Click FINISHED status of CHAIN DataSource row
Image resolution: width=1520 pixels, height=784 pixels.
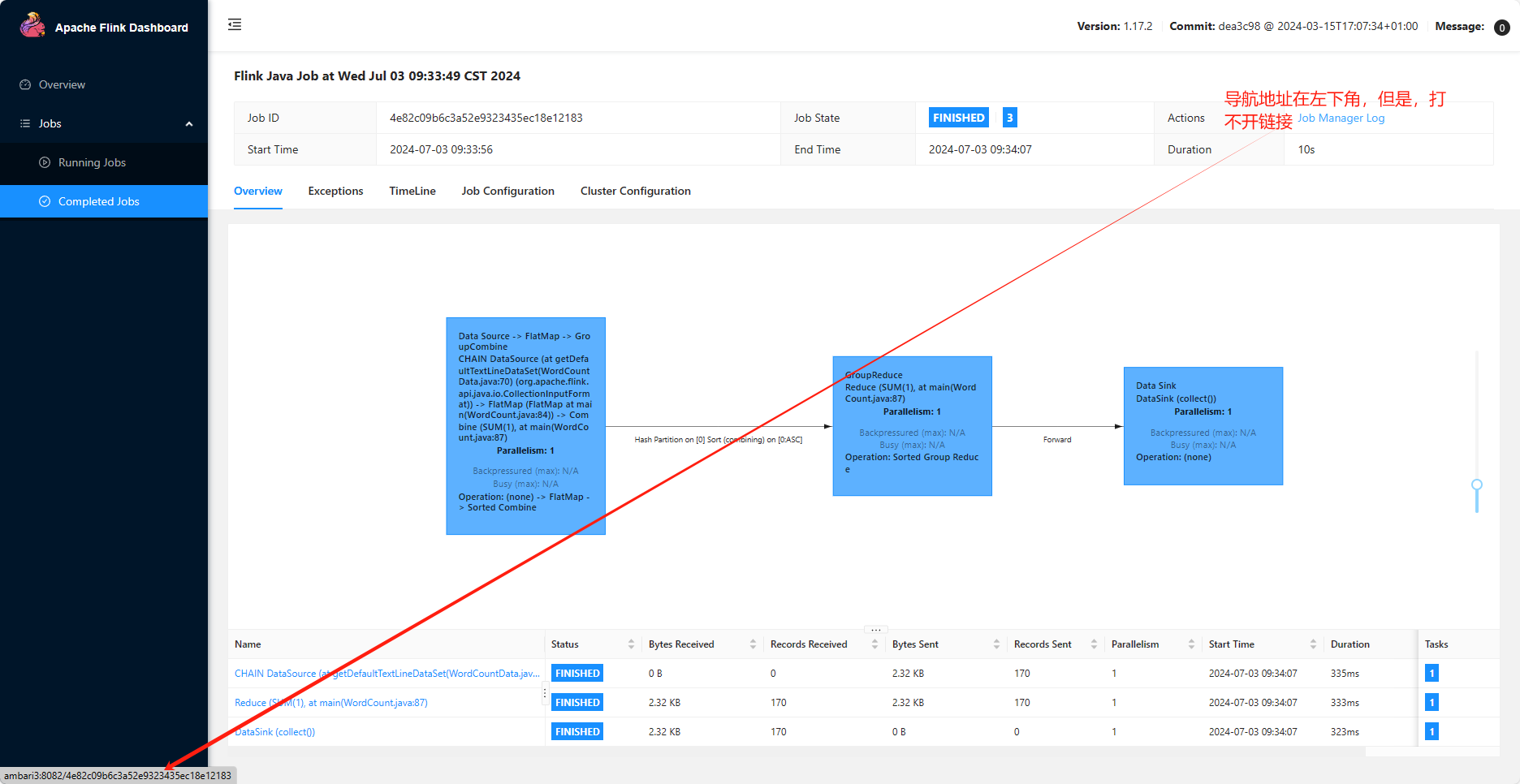click(577, 674)
